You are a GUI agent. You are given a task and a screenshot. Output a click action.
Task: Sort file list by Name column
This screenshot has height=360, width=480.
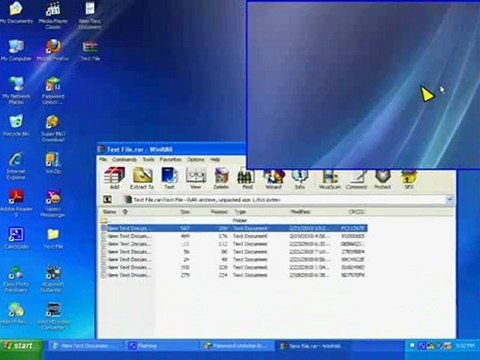click(127, 212)
